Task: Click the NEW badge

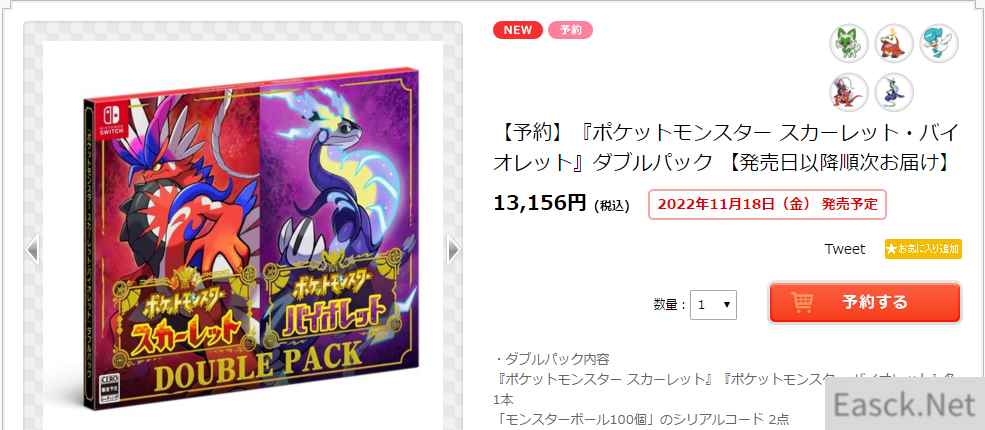Action: point(518,30)
